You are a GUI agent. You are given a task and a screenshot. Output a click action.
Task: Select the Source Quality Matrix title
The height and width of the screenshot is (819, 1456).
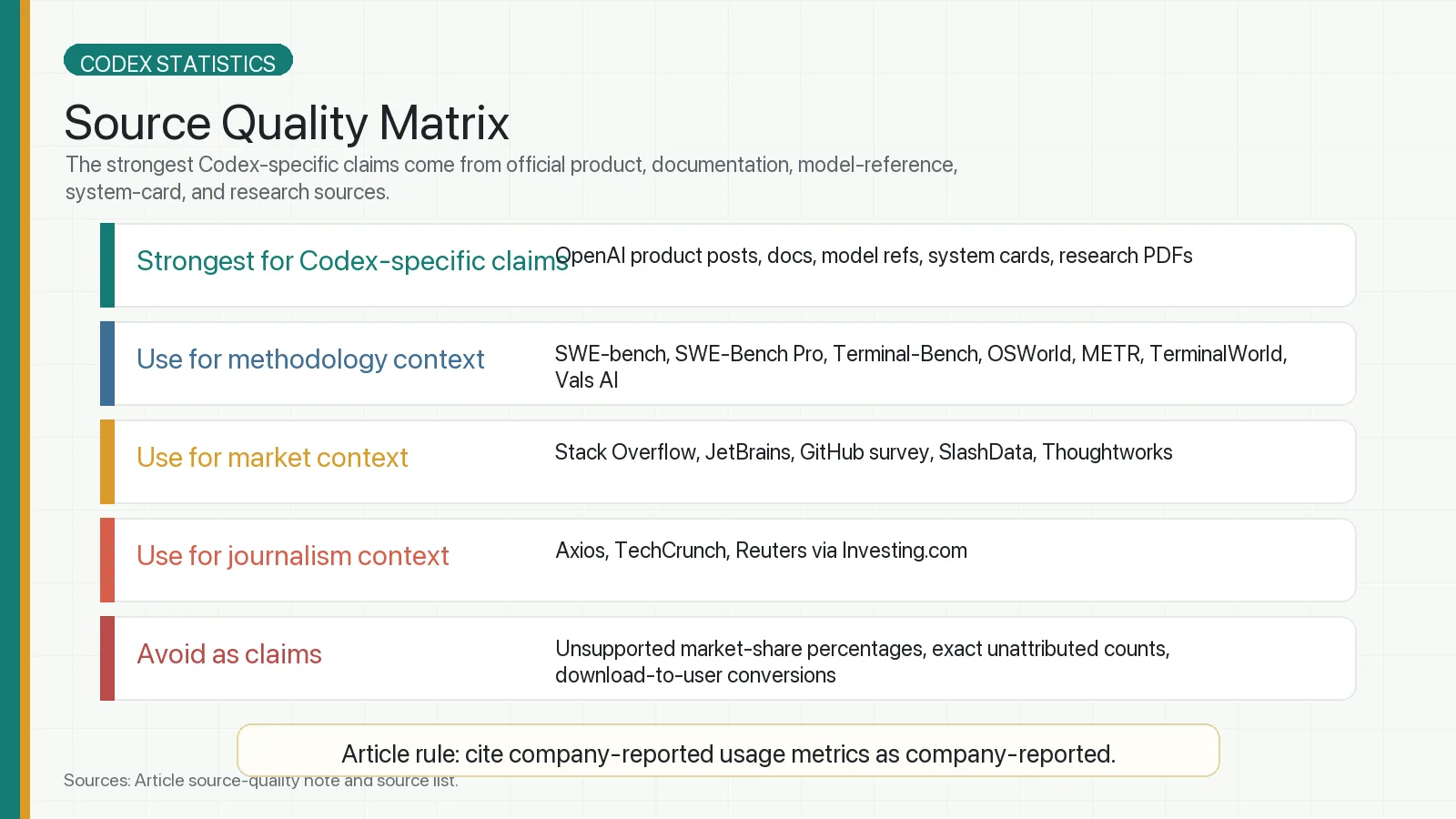pyautogui.click(x=287, y=123)
